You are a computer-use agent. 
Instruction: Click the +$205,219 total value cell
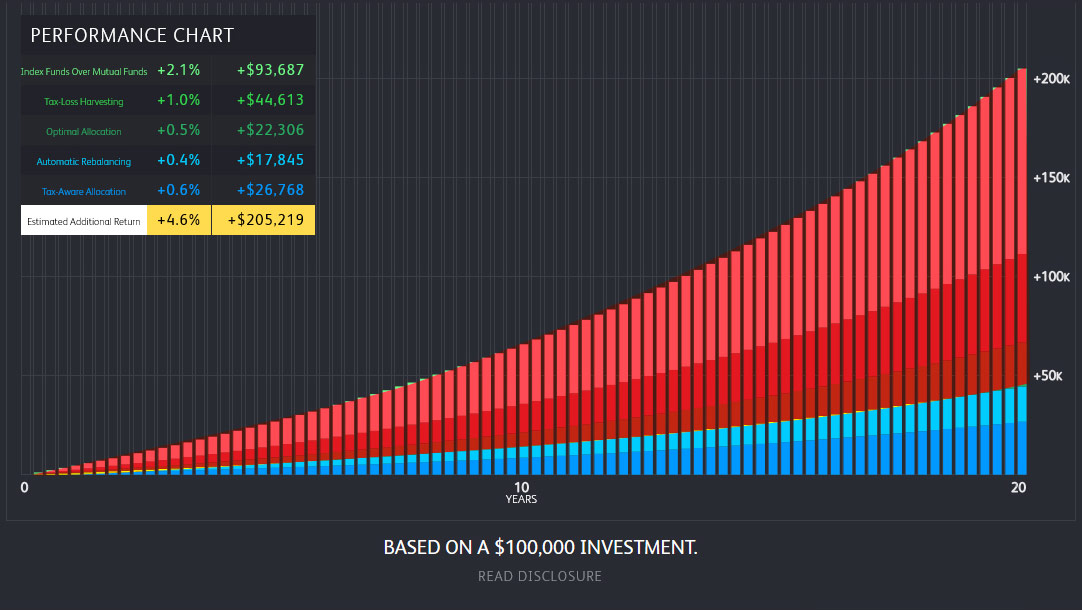pyautogui.click(x=265, y=220)
